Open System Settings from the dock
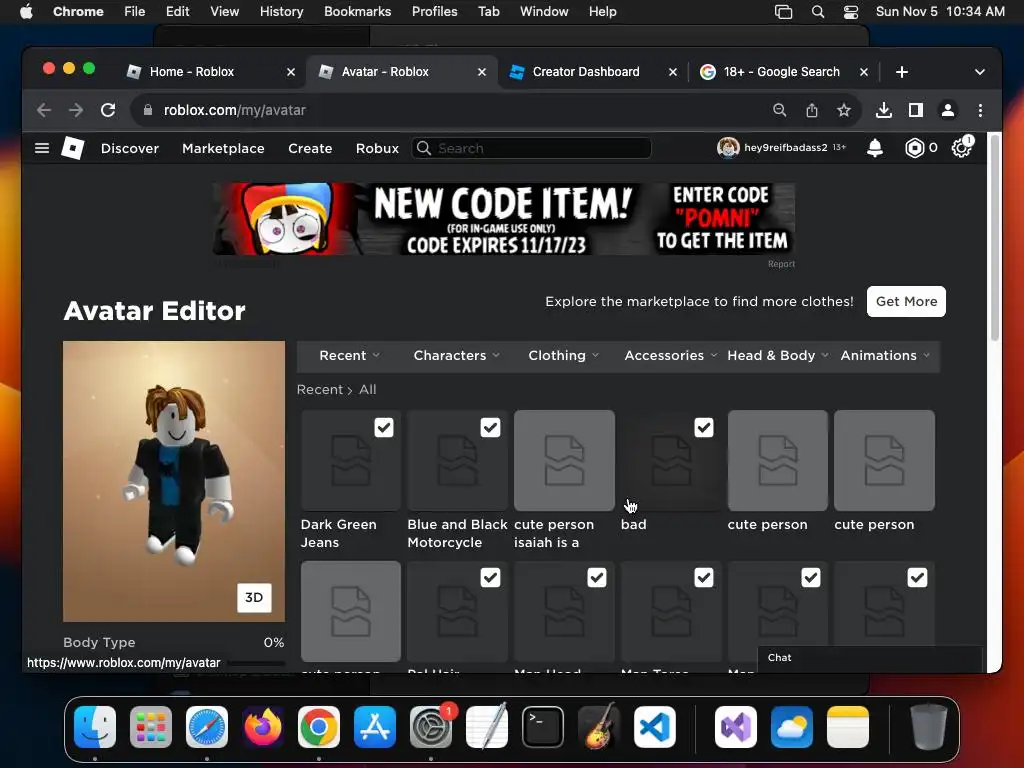Screen dimensions: 1024x768 pyautogui.click(x=431, y=727)
